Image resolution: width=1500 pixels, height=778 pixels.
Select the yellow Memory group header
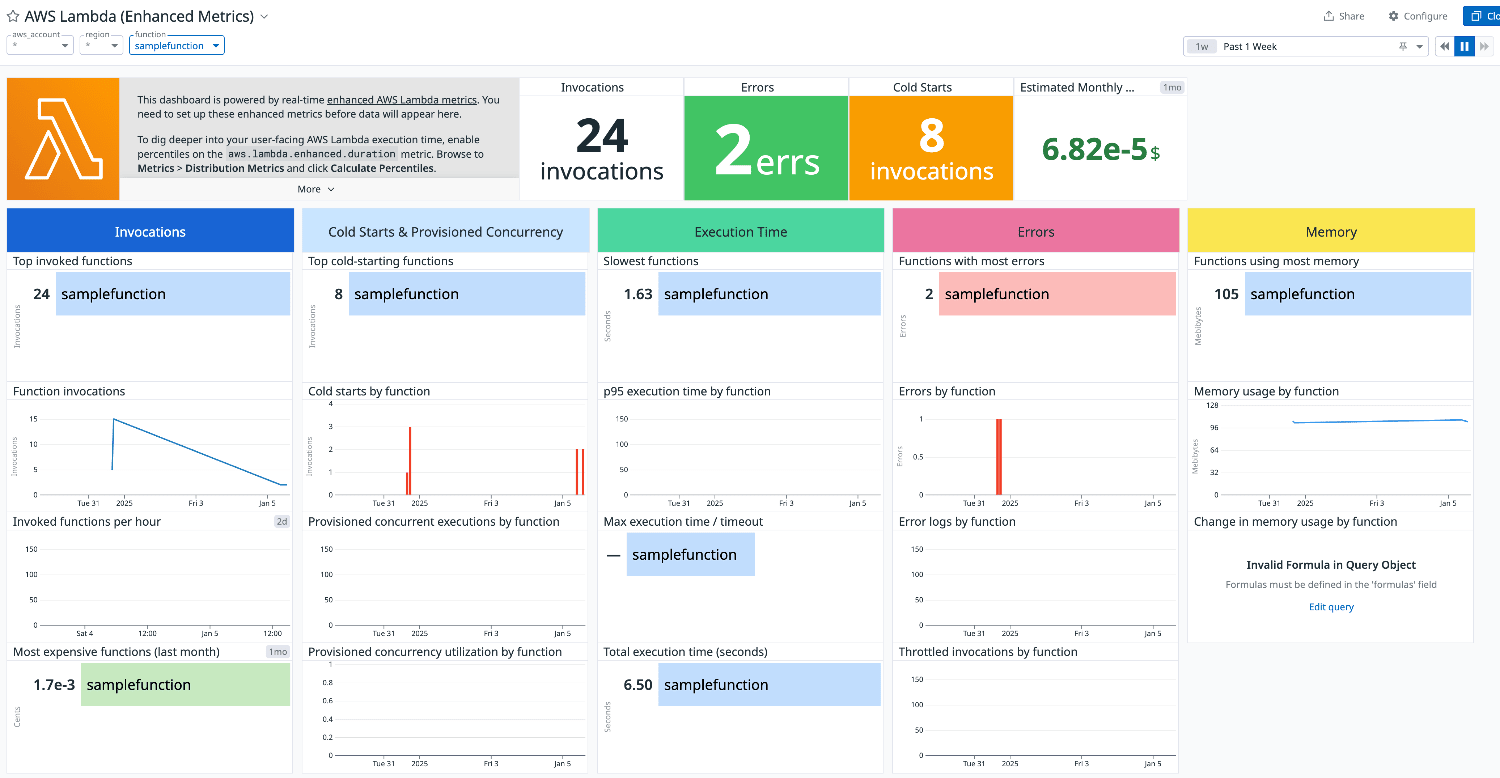point(1331,231)
